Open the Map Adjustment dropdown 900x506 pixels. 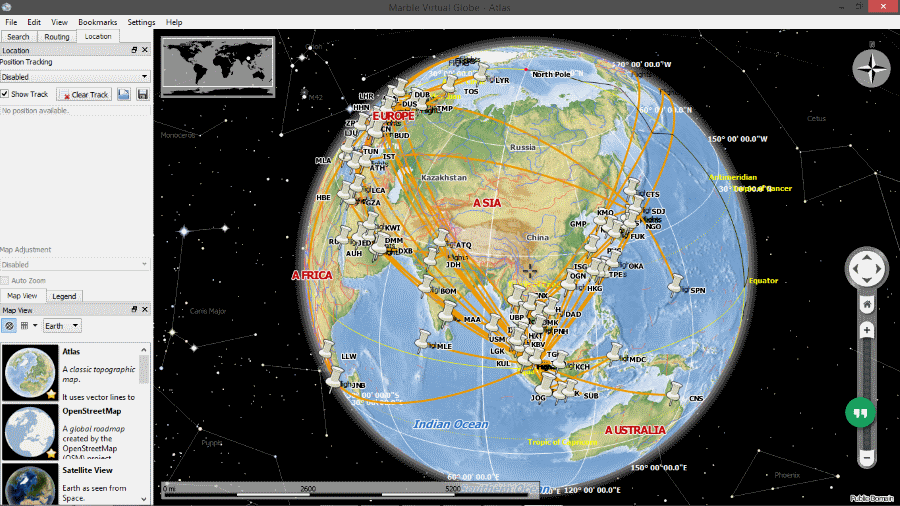75,265
